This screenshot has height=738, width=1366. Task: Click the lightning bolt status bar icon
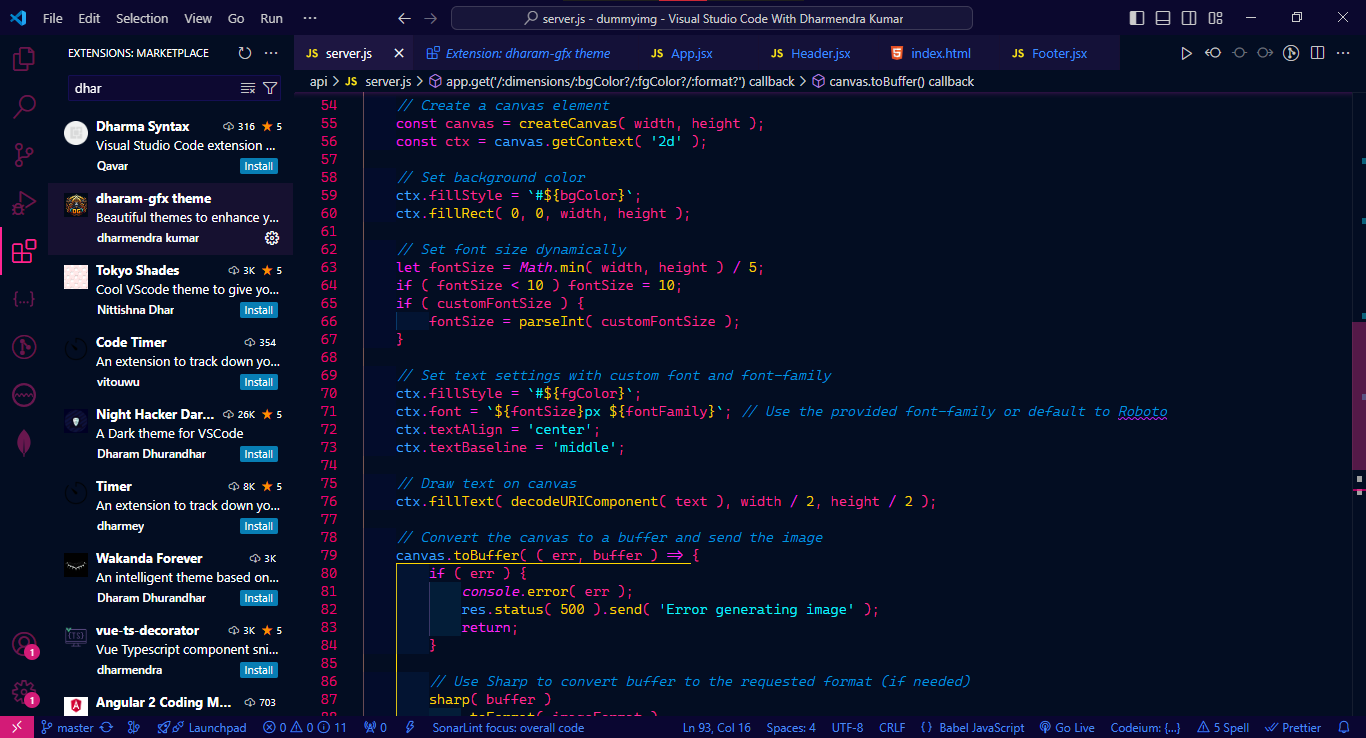coord(410,728)
